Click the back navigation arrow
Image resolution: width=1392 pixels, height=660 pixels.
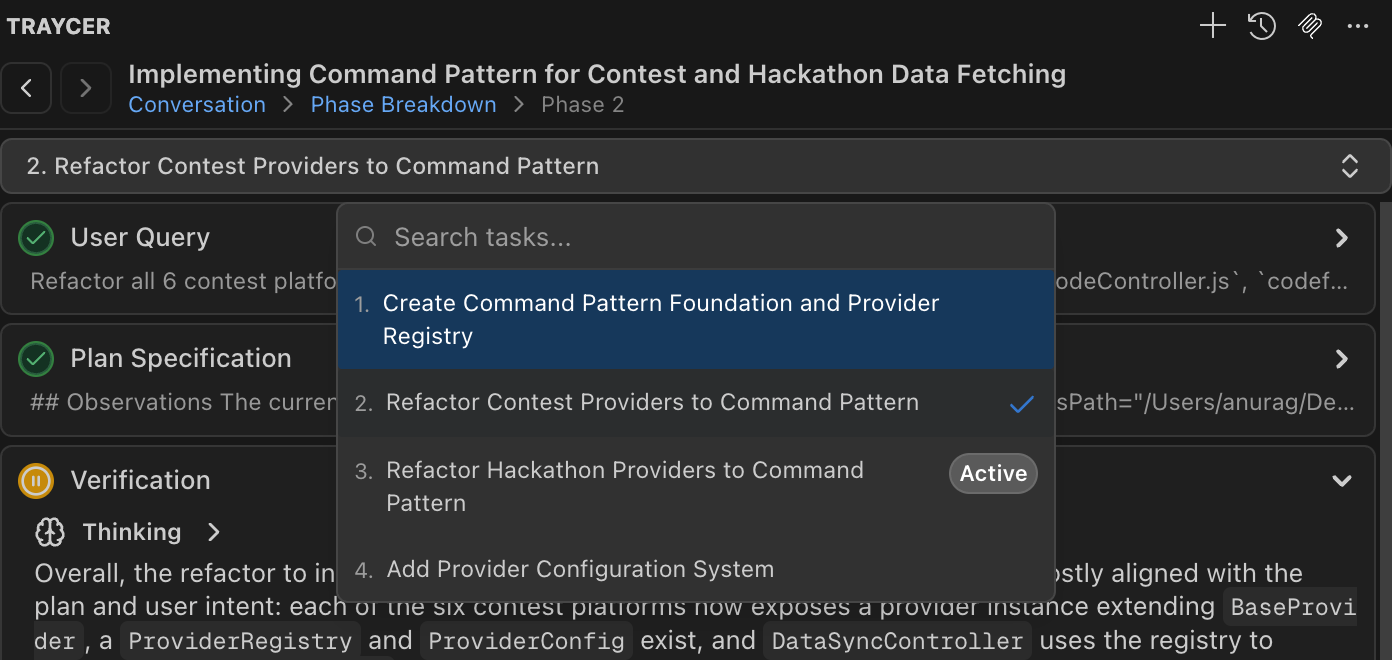pyautogui.click(x=27, y=88)
